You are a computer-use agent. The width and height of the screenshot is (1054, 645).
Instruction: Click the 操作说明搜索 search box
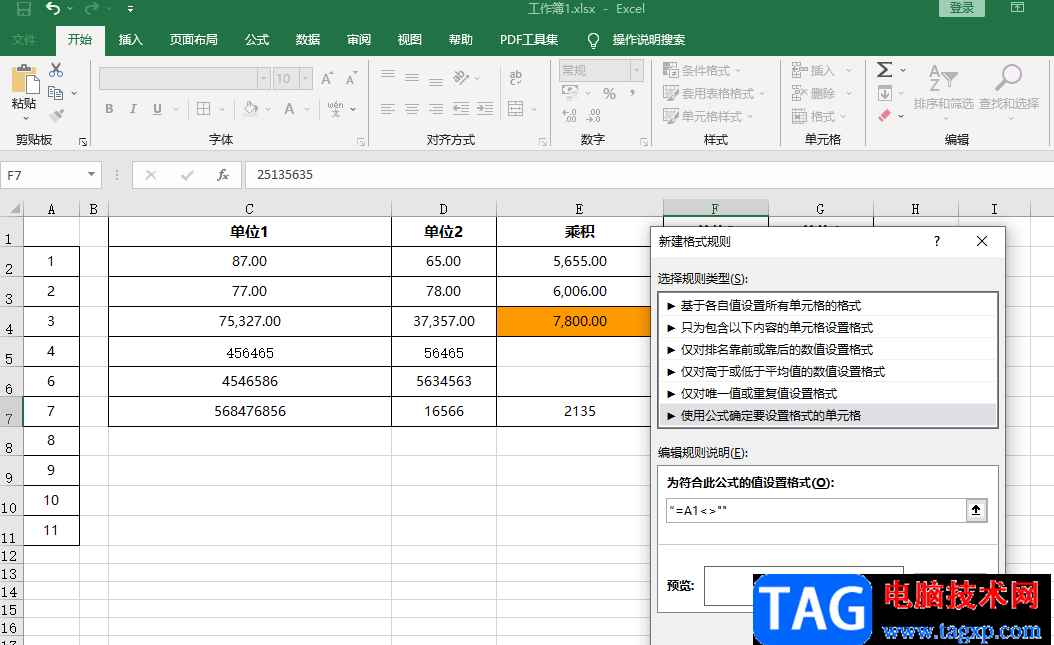pyautogui.click(x=648, y=40)
